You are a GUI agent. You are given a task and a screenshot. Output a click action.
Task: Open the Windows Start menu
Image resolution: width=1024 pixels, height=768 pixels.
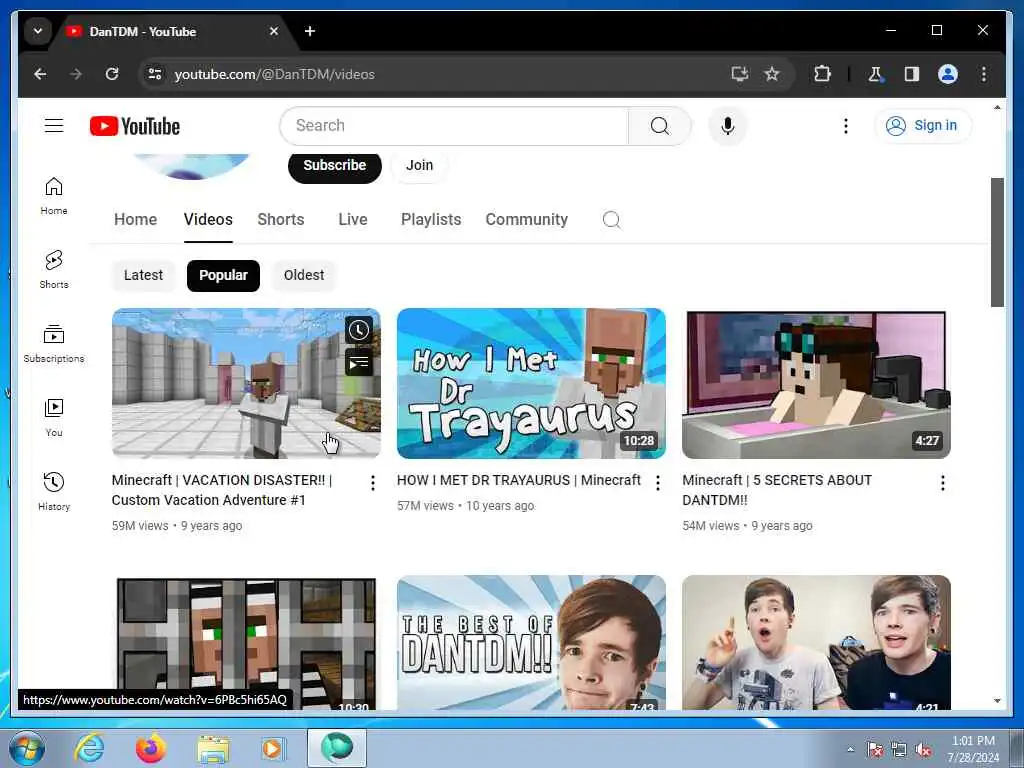point(26,748)
